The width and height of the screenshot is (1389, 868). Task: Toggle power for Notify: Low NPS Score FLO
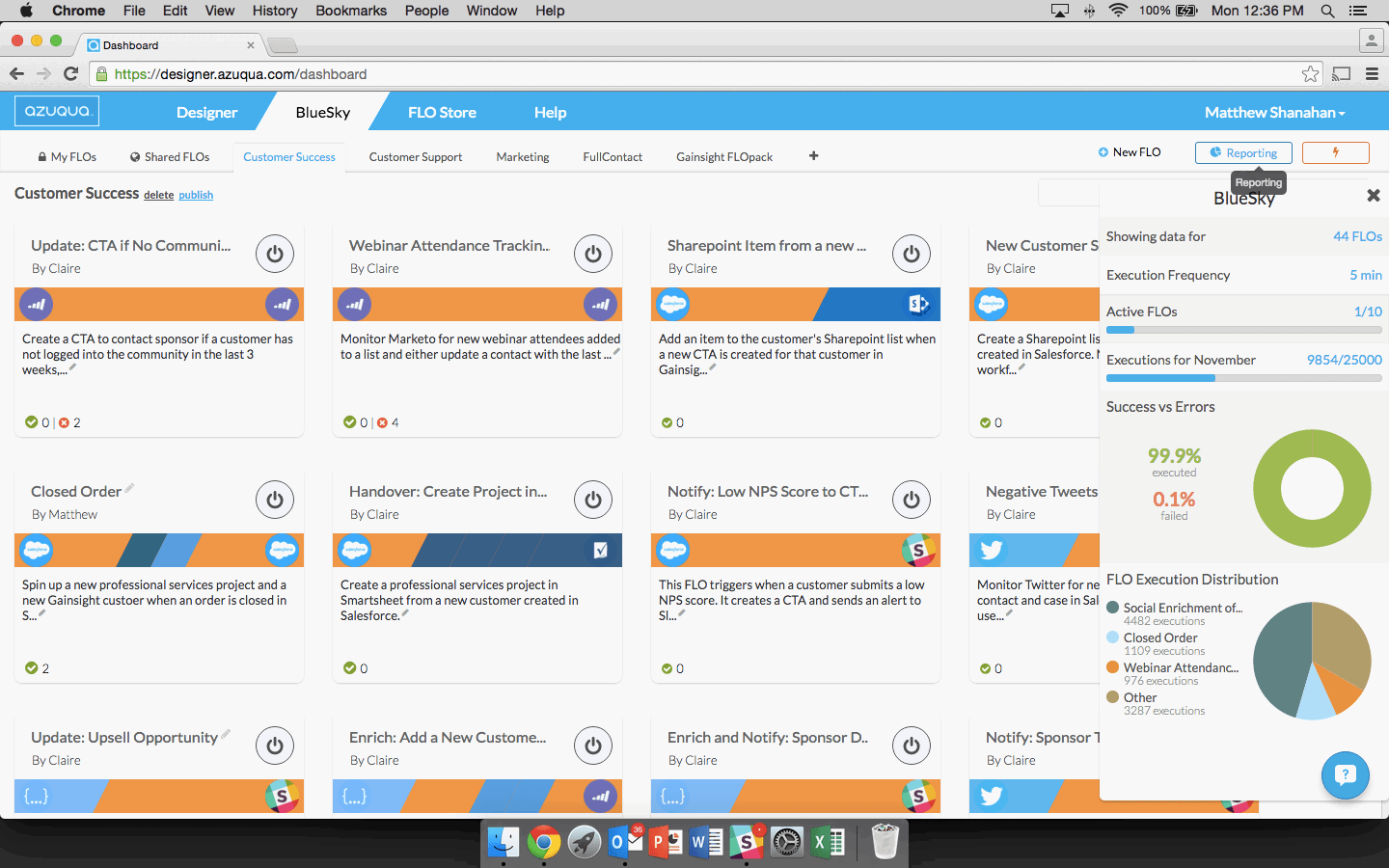tap(912, 500)
